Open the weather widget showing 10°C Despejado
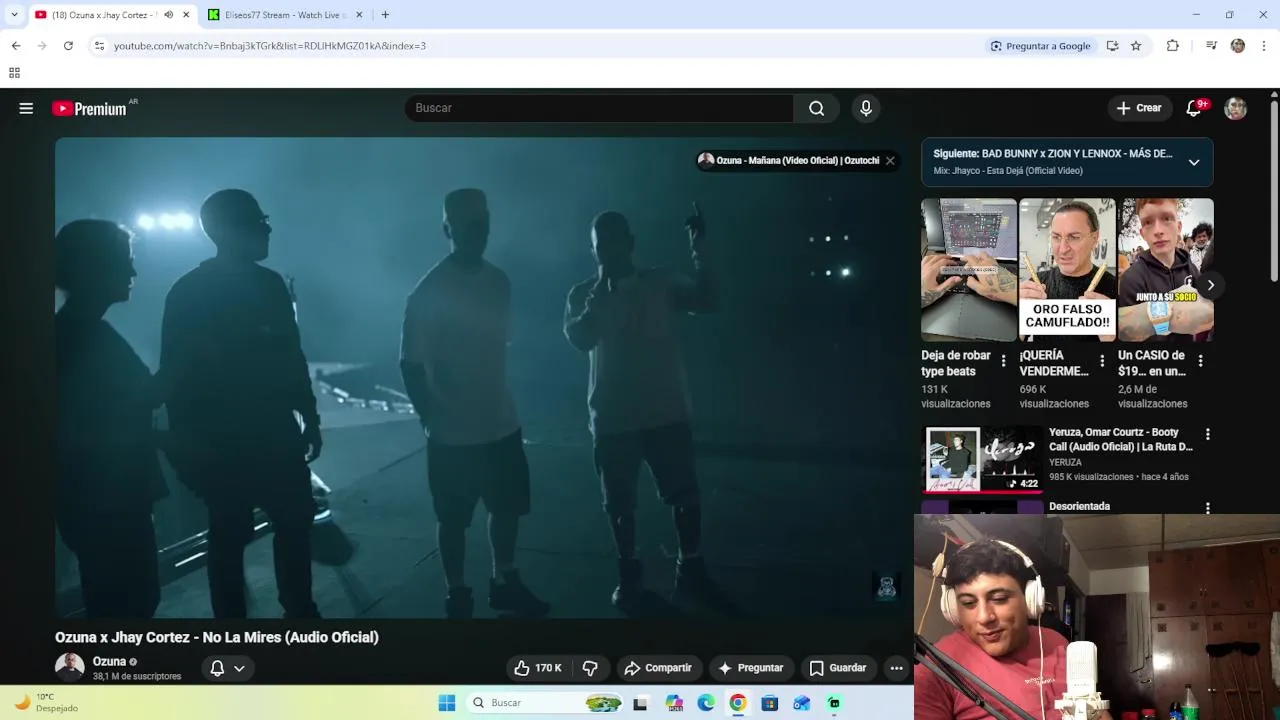Viewport: 1280px width, 720px height. [x=45, y=703]
